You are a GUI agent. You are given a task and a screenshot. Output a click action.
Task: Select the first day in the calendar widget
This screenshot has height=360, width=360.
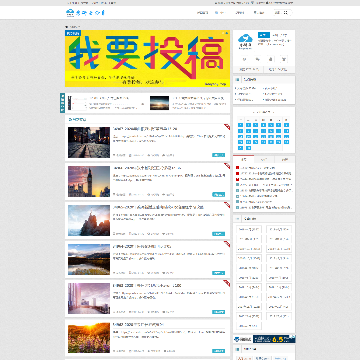coord(240,125)
